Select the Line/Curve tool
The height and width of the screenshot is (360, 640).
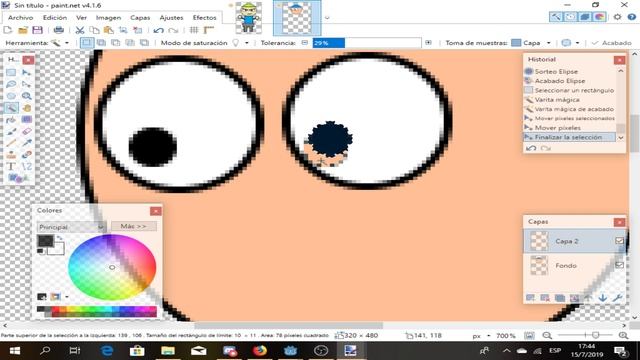click(x=26, y=167)
